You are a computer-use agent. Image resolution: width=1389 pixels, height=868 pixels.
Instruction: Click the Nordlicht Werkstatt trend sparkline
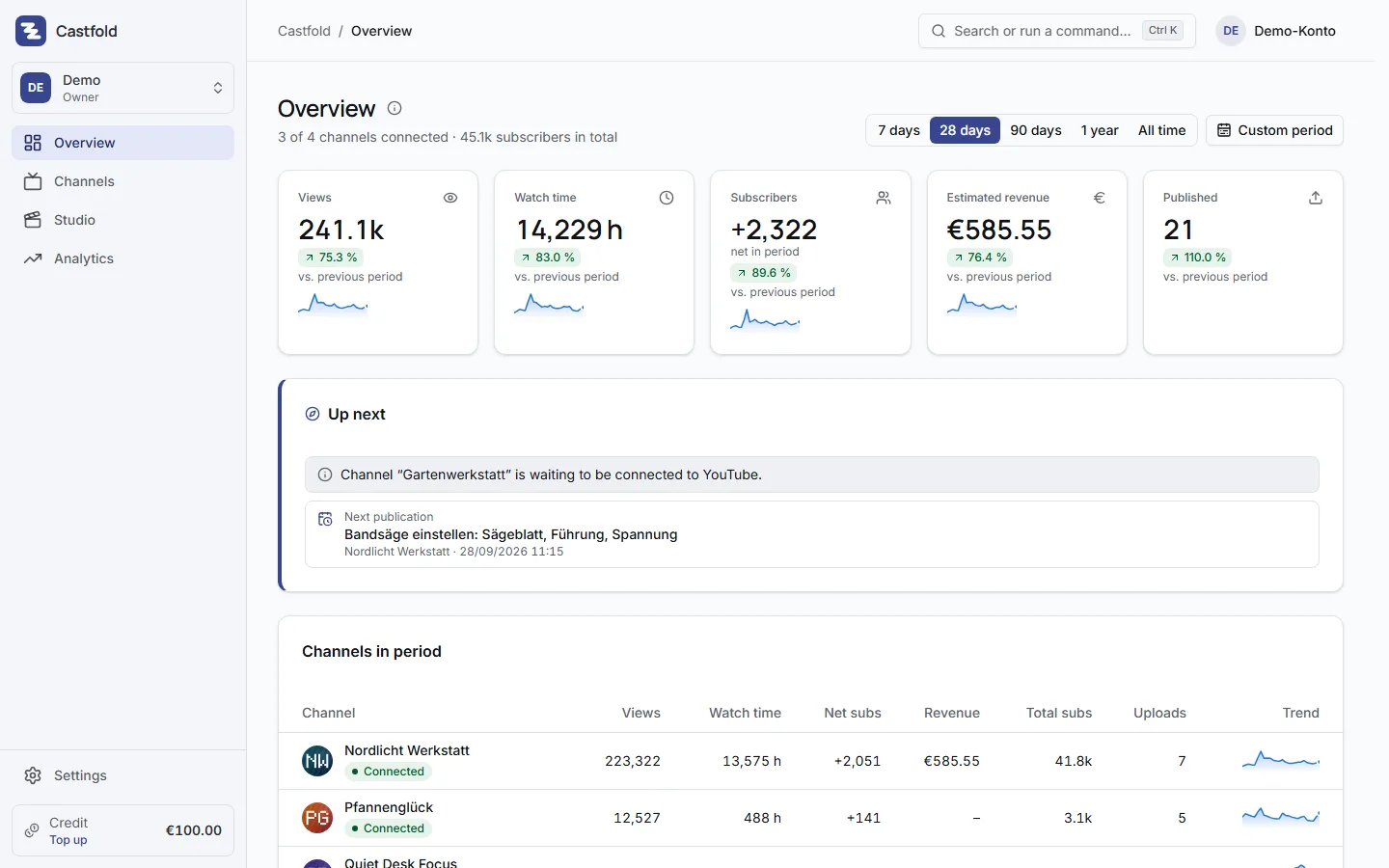click(x=1281, y=760)
